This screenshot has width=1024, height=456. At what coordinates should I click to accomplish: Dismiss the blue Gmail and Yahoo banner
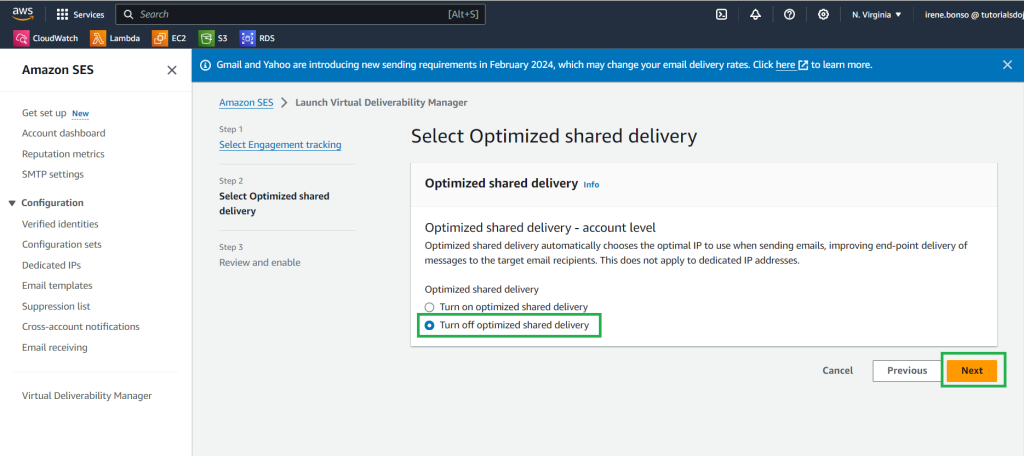(1007, 65)
